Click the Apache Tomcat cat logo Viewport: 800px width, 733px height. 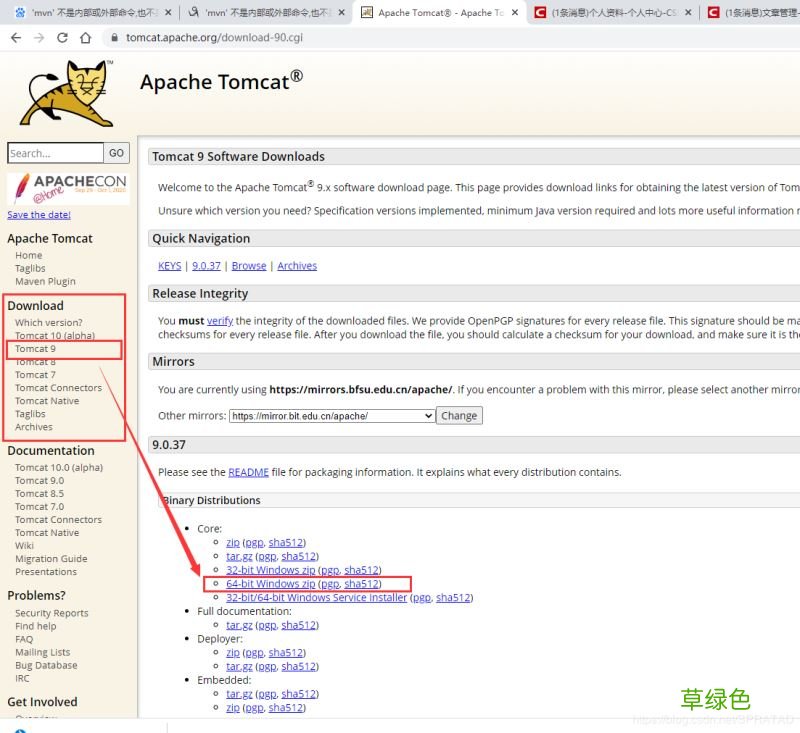pos(67,93)
